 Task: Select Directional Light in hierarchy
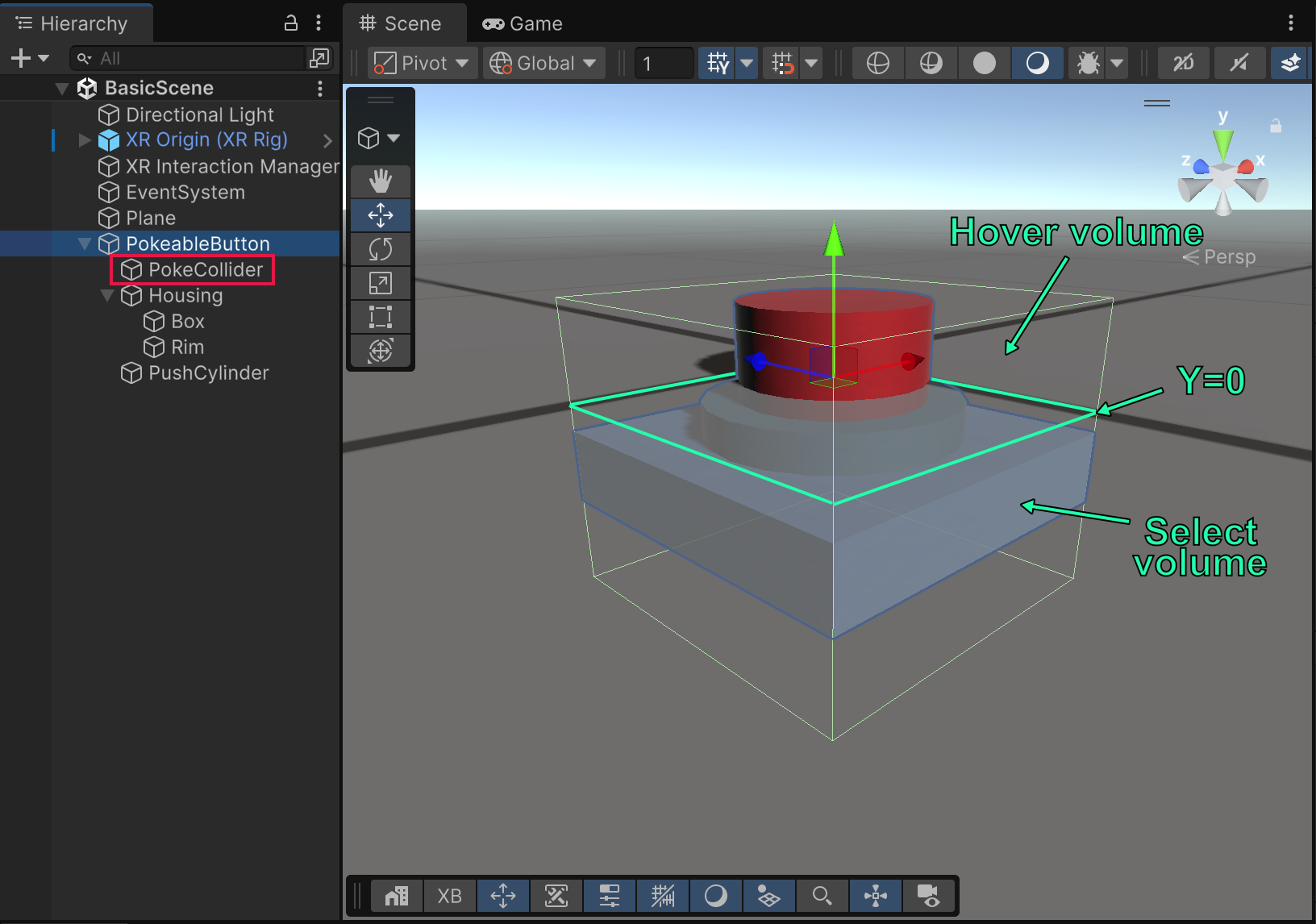[x=200, y=114]
